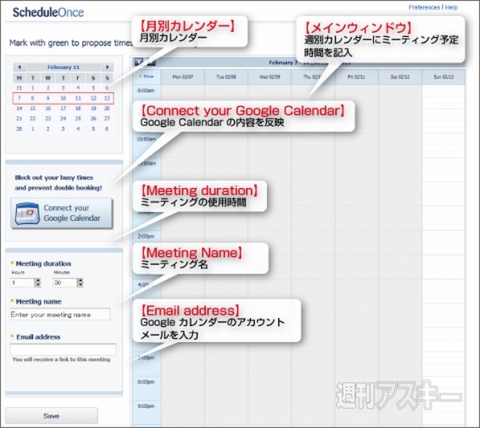Viewport: 480px width, 428px height.
Task: Select date 15 in mini calendar
Action: [x=33, y=108]
